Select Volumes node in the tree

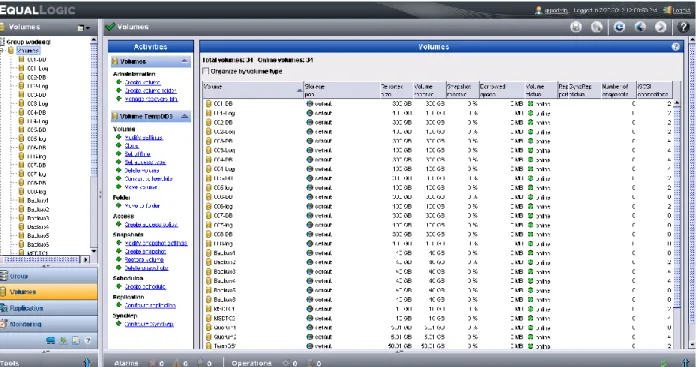(x=28, y=51)
